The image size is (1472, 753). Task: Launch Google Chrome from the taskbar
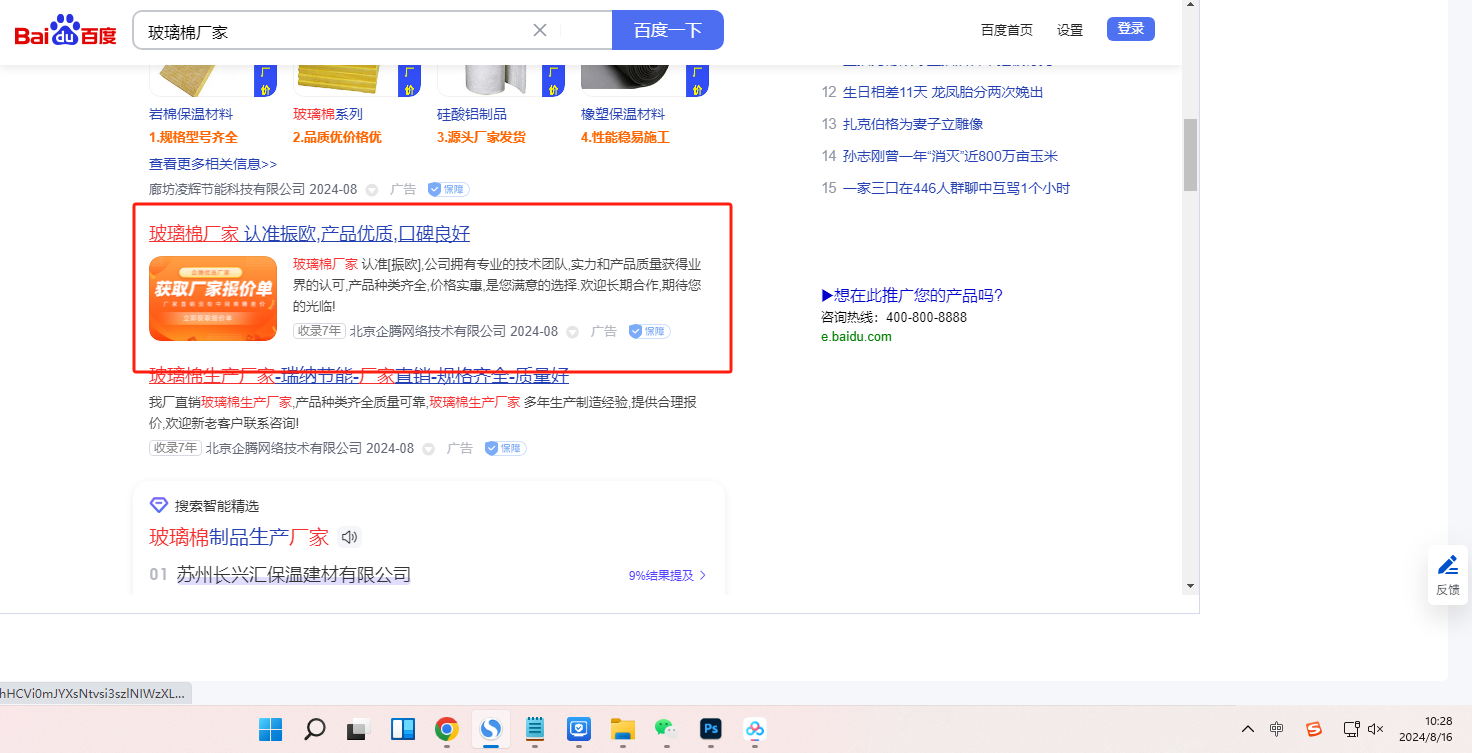pos(447,729)
